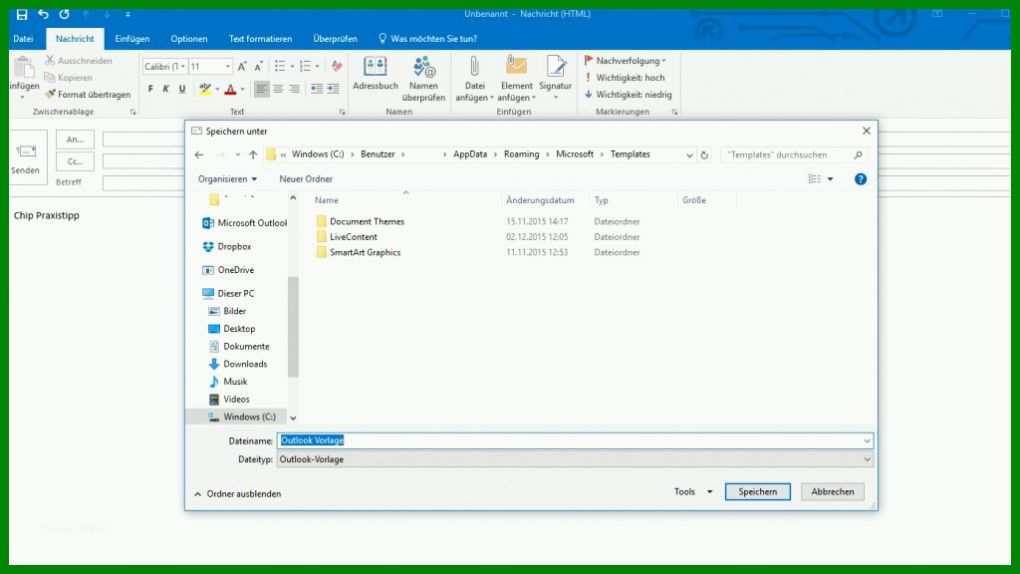Expand the Dateiname history dropdown
Viewport: 1020px width, 574px height.
coord(867,441)
